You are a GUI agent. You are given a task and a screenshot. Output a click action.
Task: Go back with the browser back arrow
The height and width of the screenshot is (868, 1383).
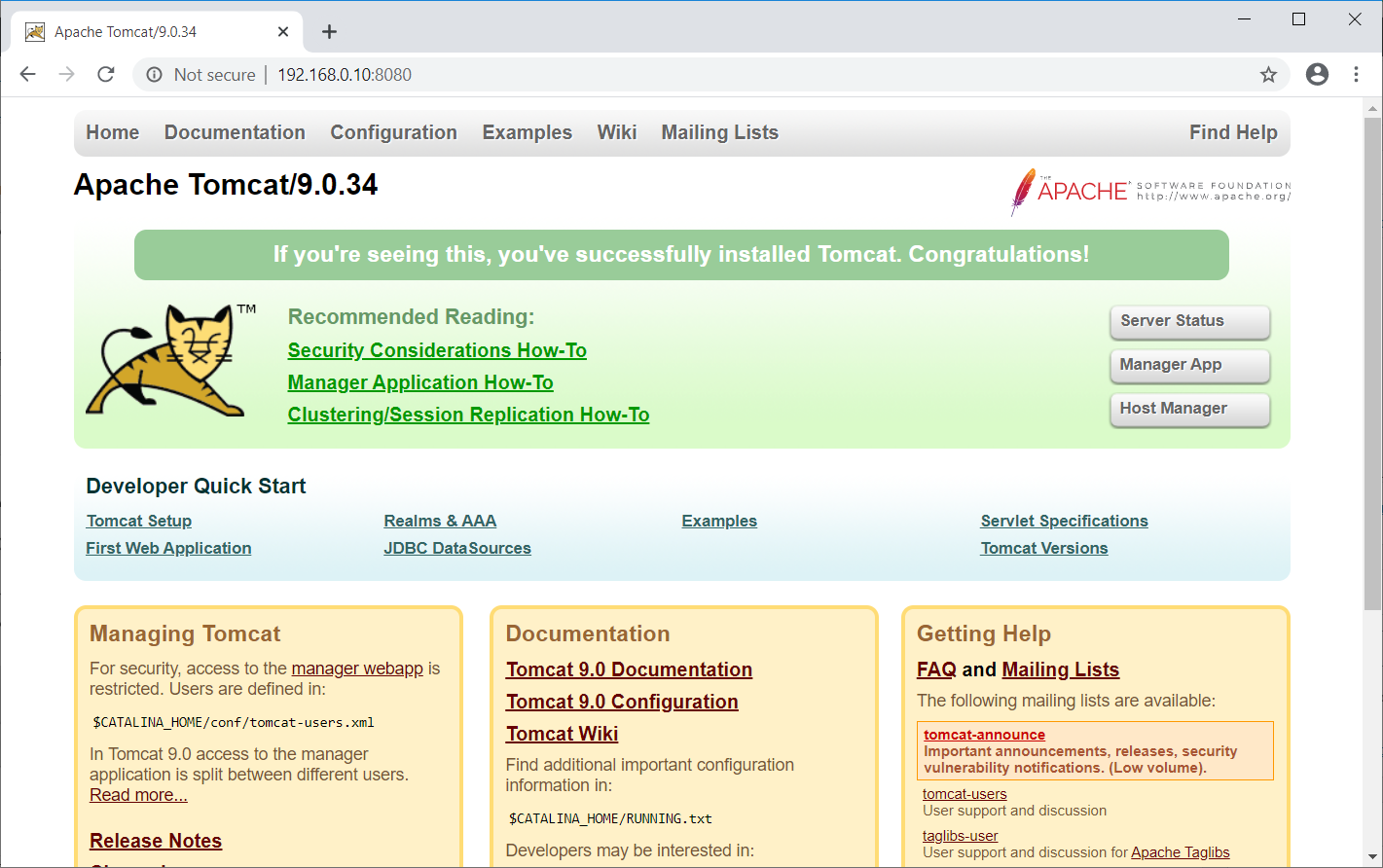tap(27, 74)
